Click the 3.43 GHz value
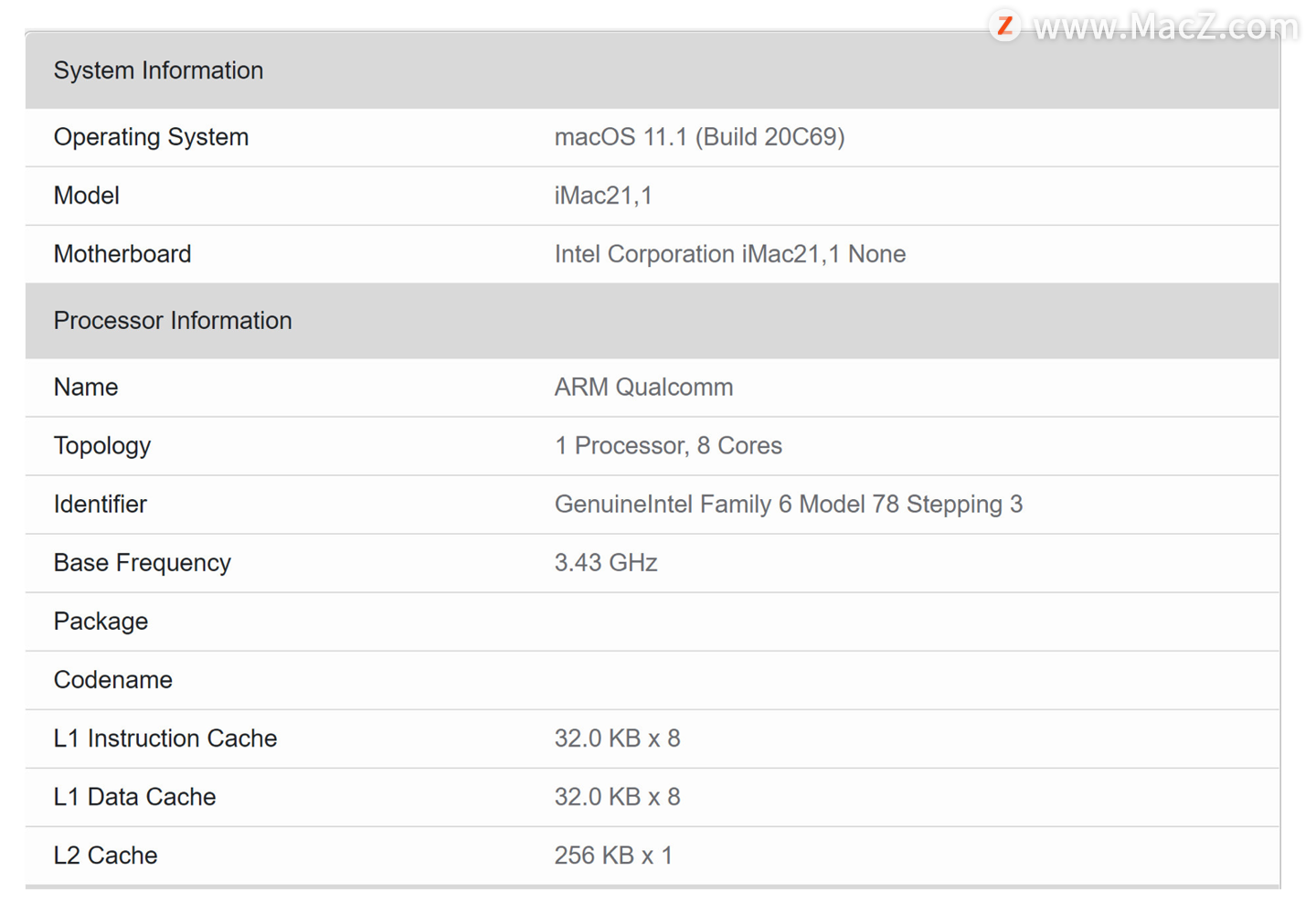 point(606,563)
